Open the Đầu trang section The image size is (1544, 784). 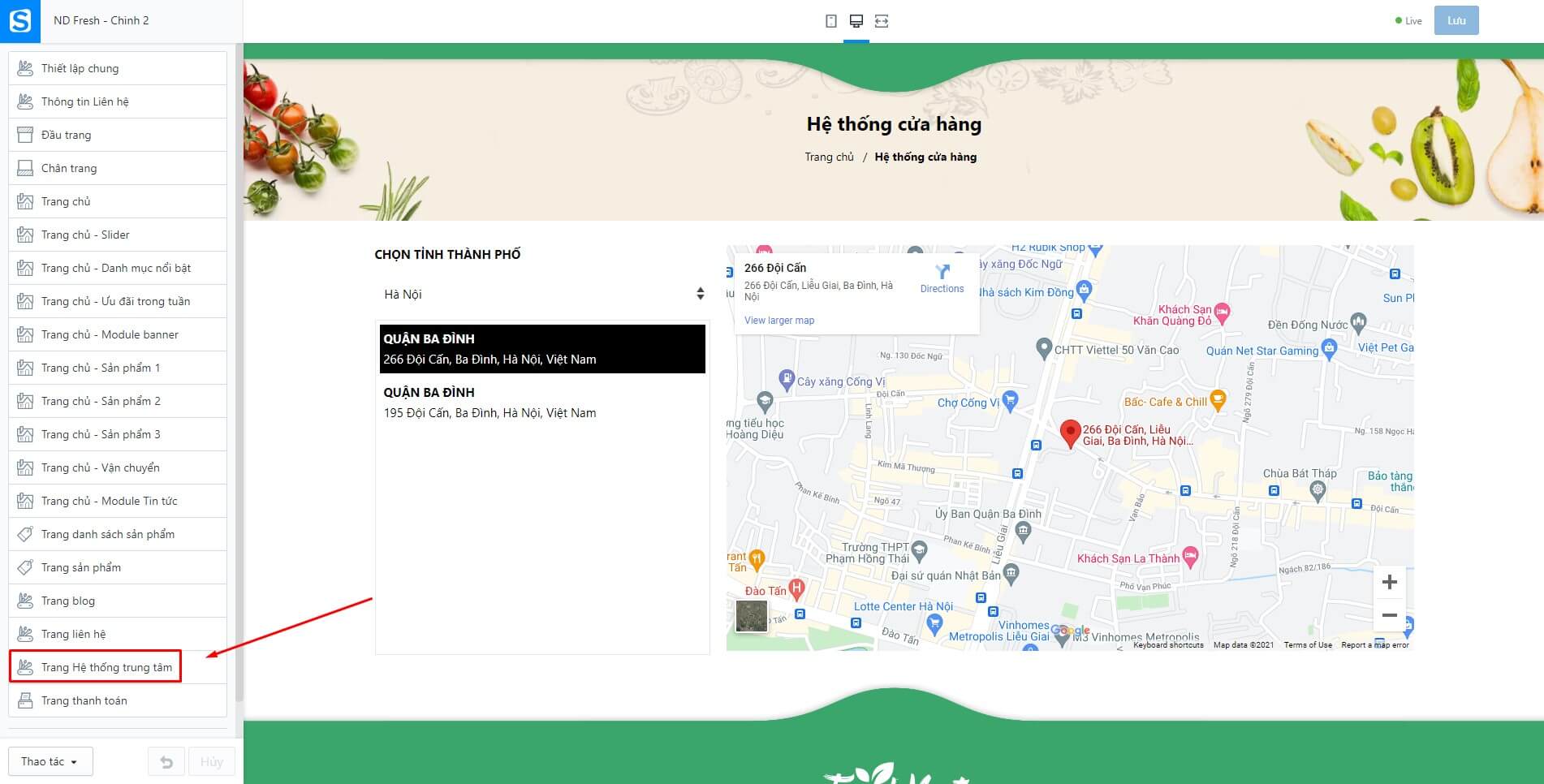coord(118,135)
